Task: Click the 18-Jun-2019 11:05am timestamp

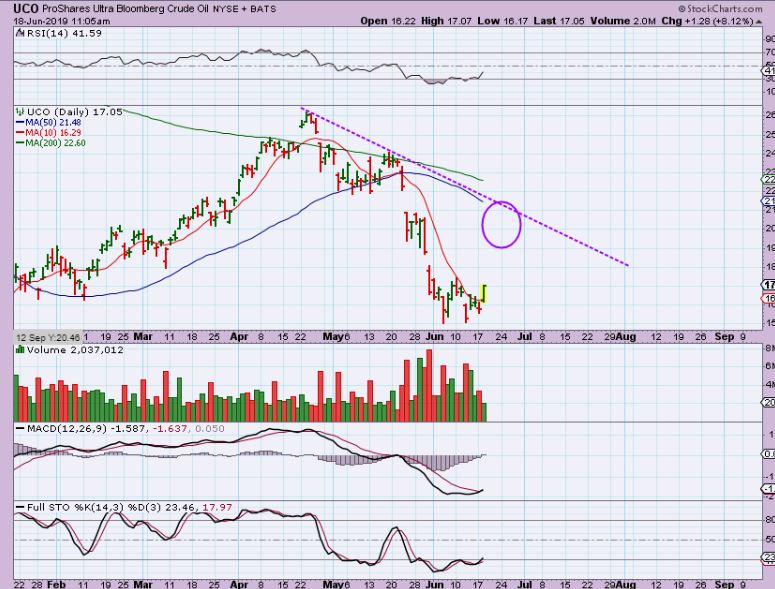Action: pos(62,21)
